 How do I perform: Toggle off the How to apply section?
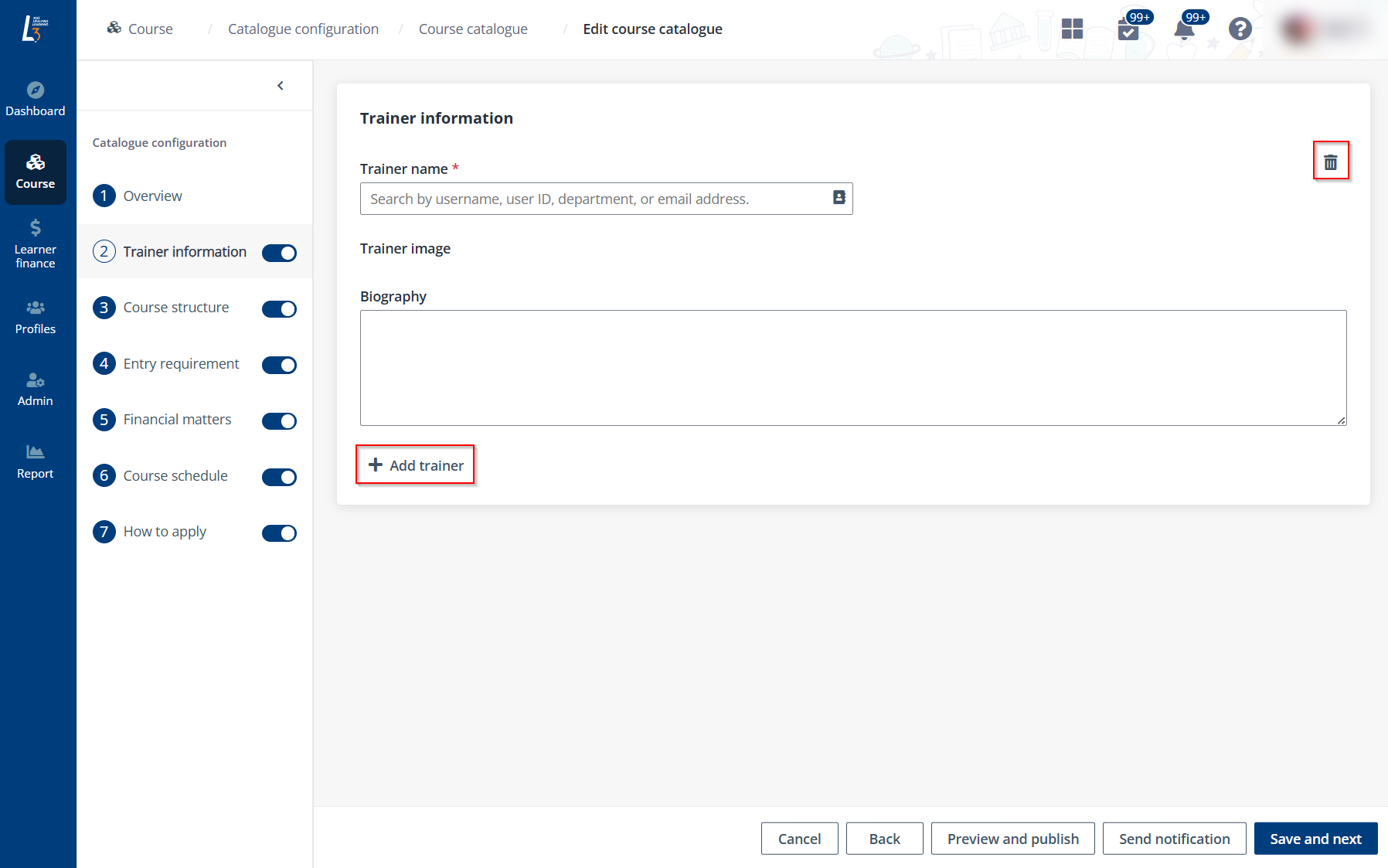(x=279, y=533)
